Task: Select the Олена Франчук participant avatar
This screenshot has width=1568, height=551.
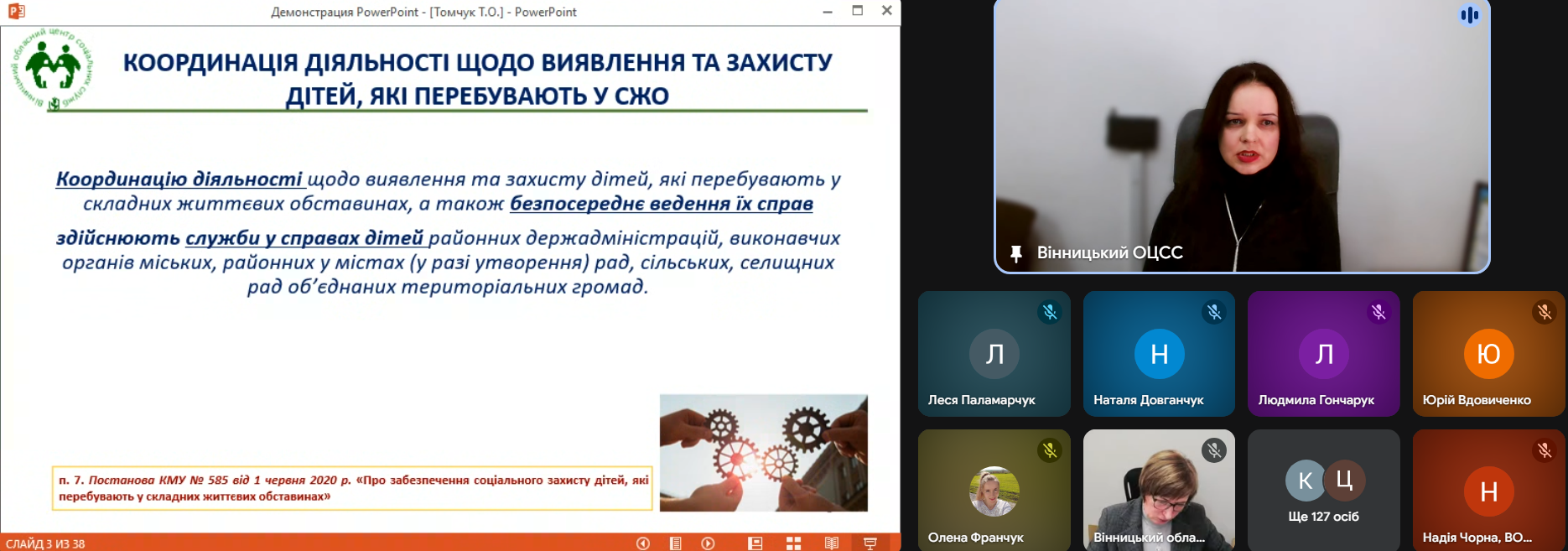Action: (x=994, y=491)
